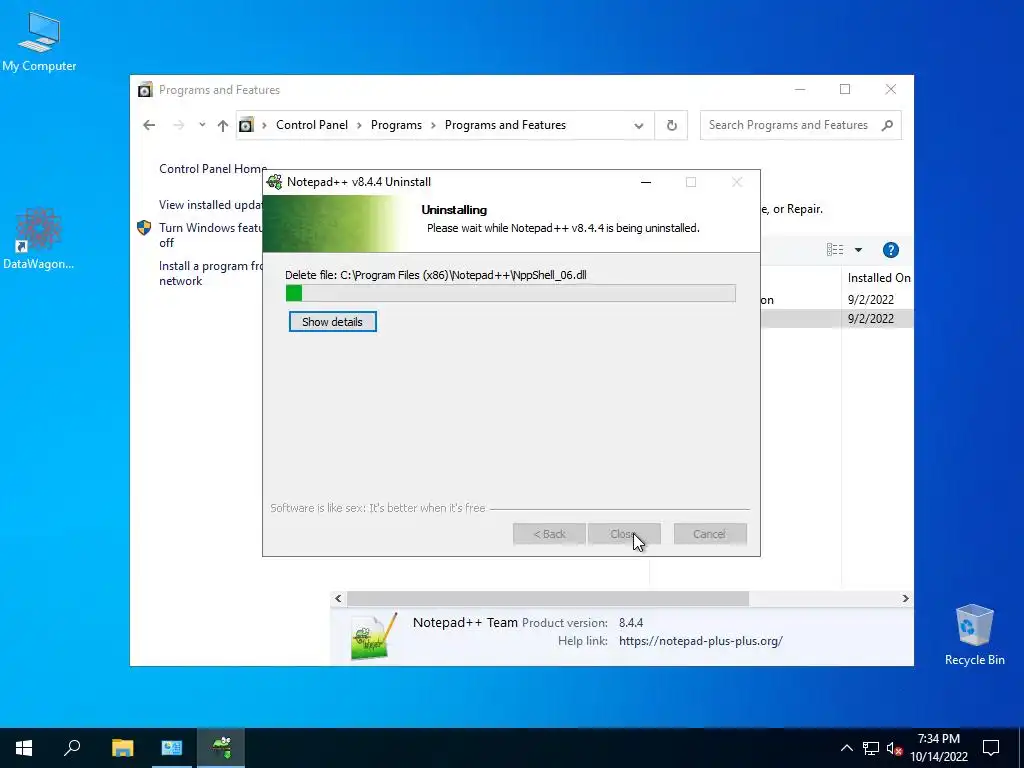Minimize the Notepad++ Uninstall dialog
This screenshot has height=768, width=1024.
(x=646, y=182)
